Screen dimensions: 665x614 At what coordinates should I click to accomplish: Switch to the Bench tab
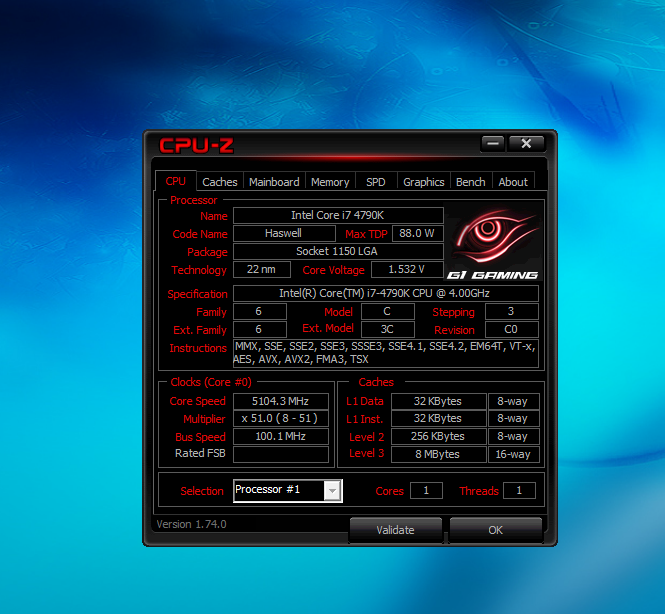471,182
